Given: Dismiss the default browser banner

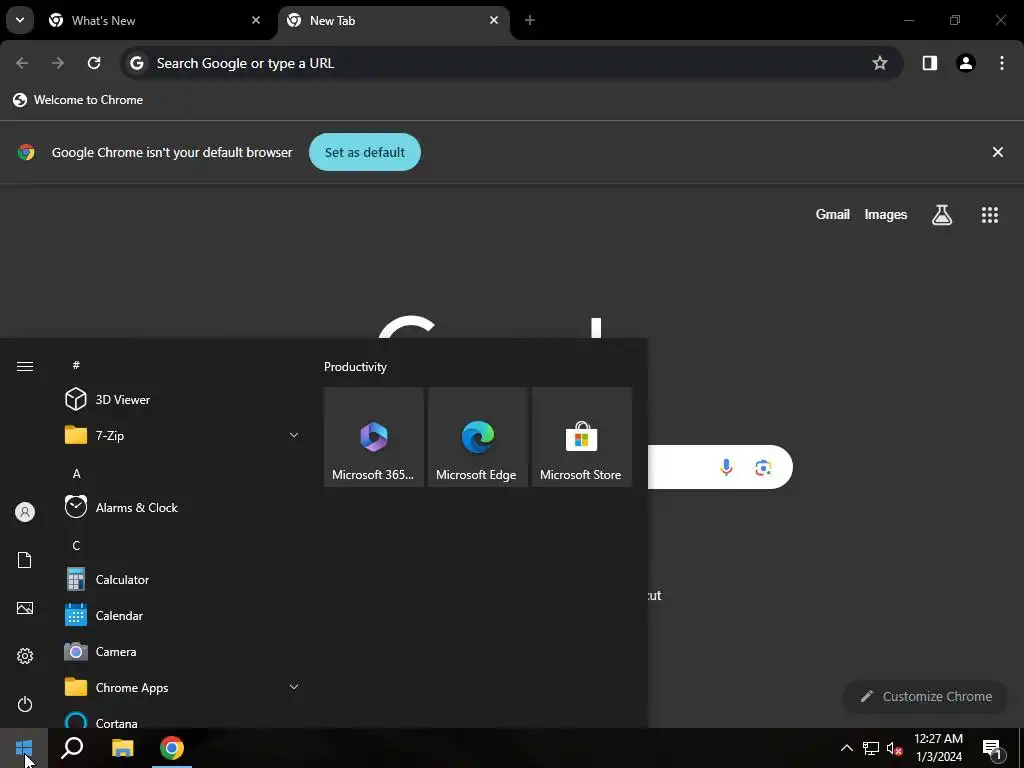Looking at the screenshot, I should (997, 152).
